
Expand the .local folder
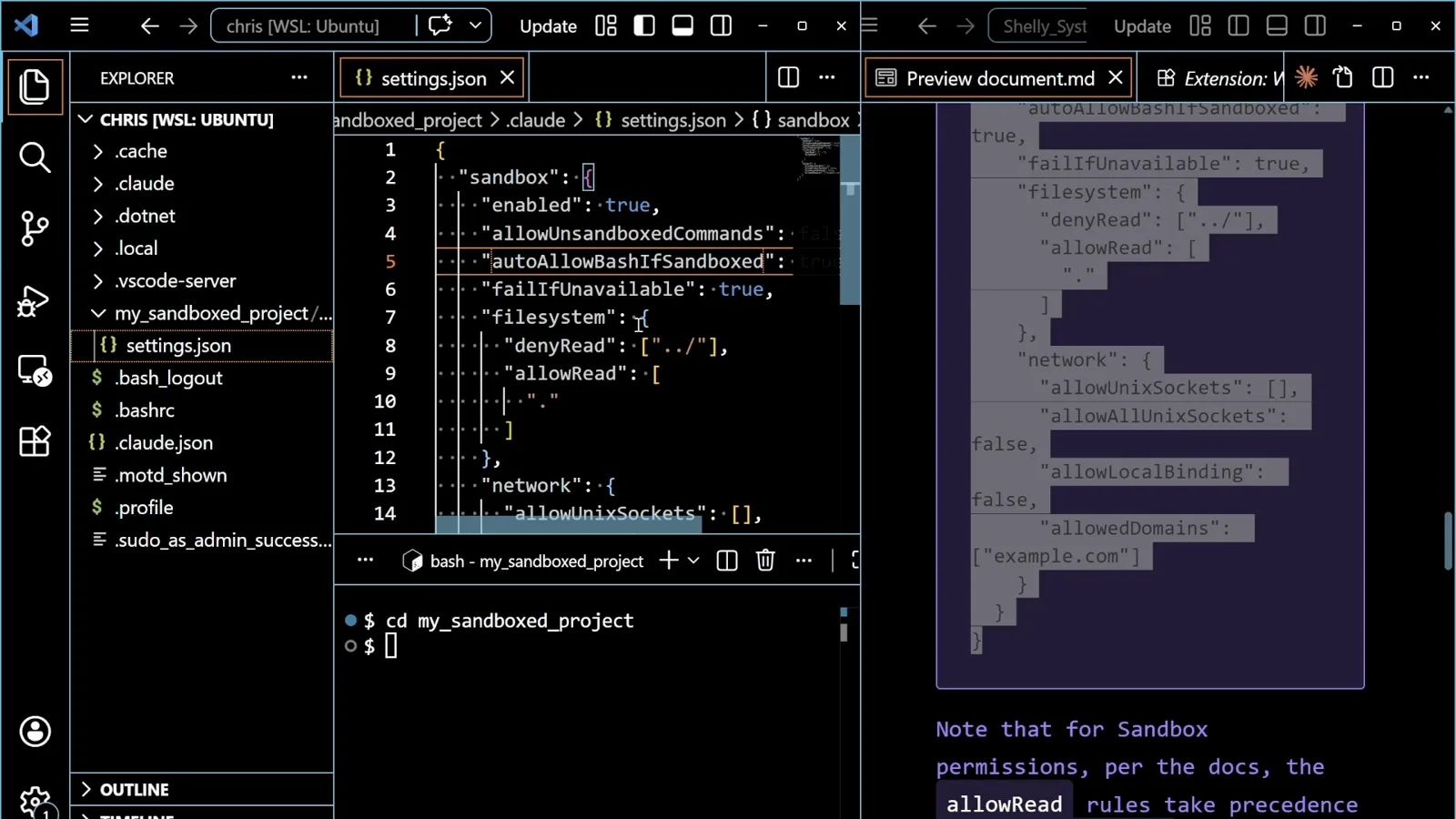[x=202, y=248]
